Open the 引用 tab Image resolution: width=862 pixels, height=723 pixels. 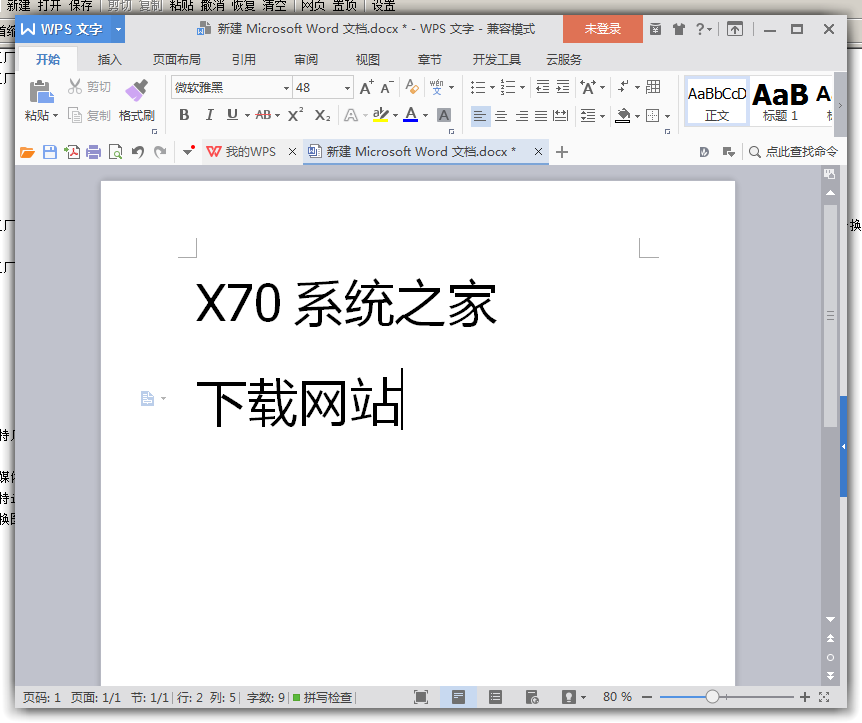(244, 59)
